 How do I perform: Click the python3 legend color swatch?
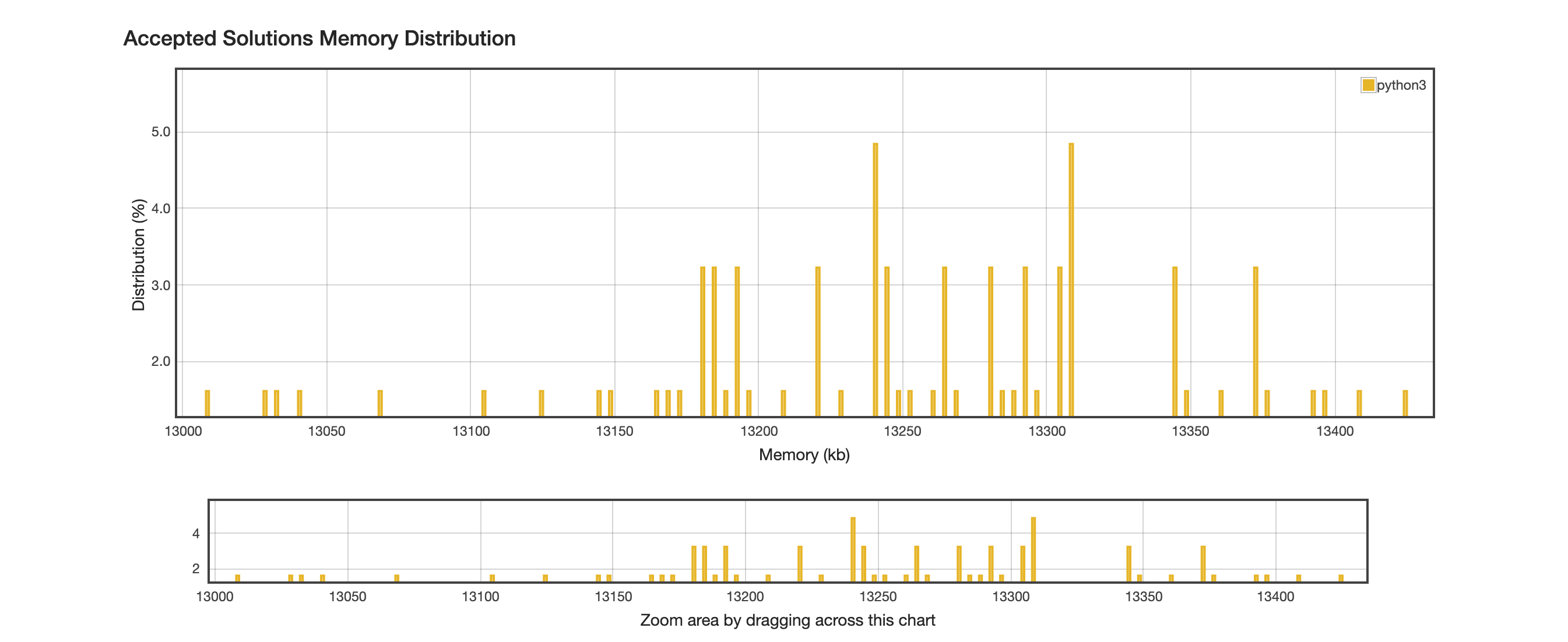tap(1367, 85)
